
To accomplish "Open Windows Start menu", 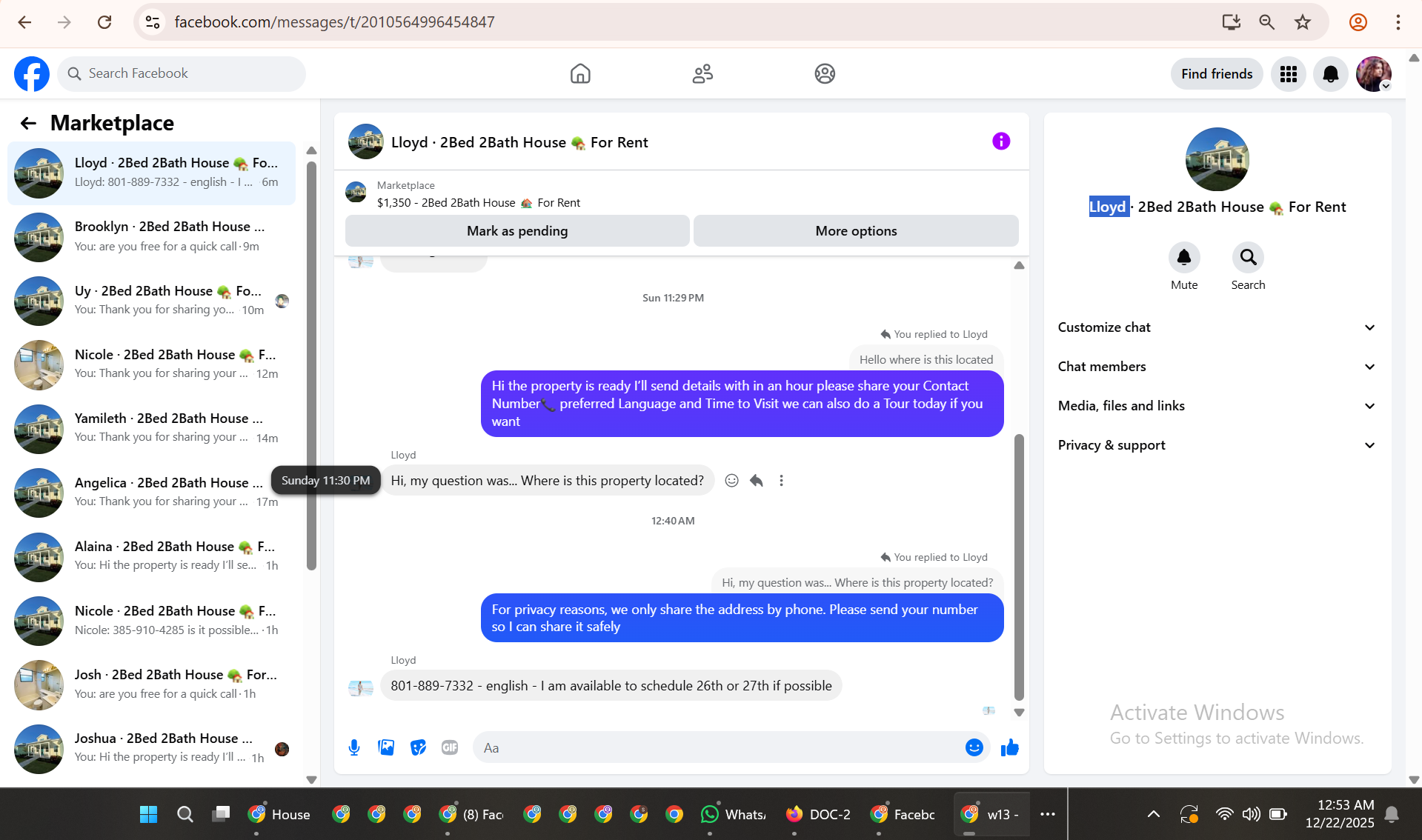I will (148, 814).
